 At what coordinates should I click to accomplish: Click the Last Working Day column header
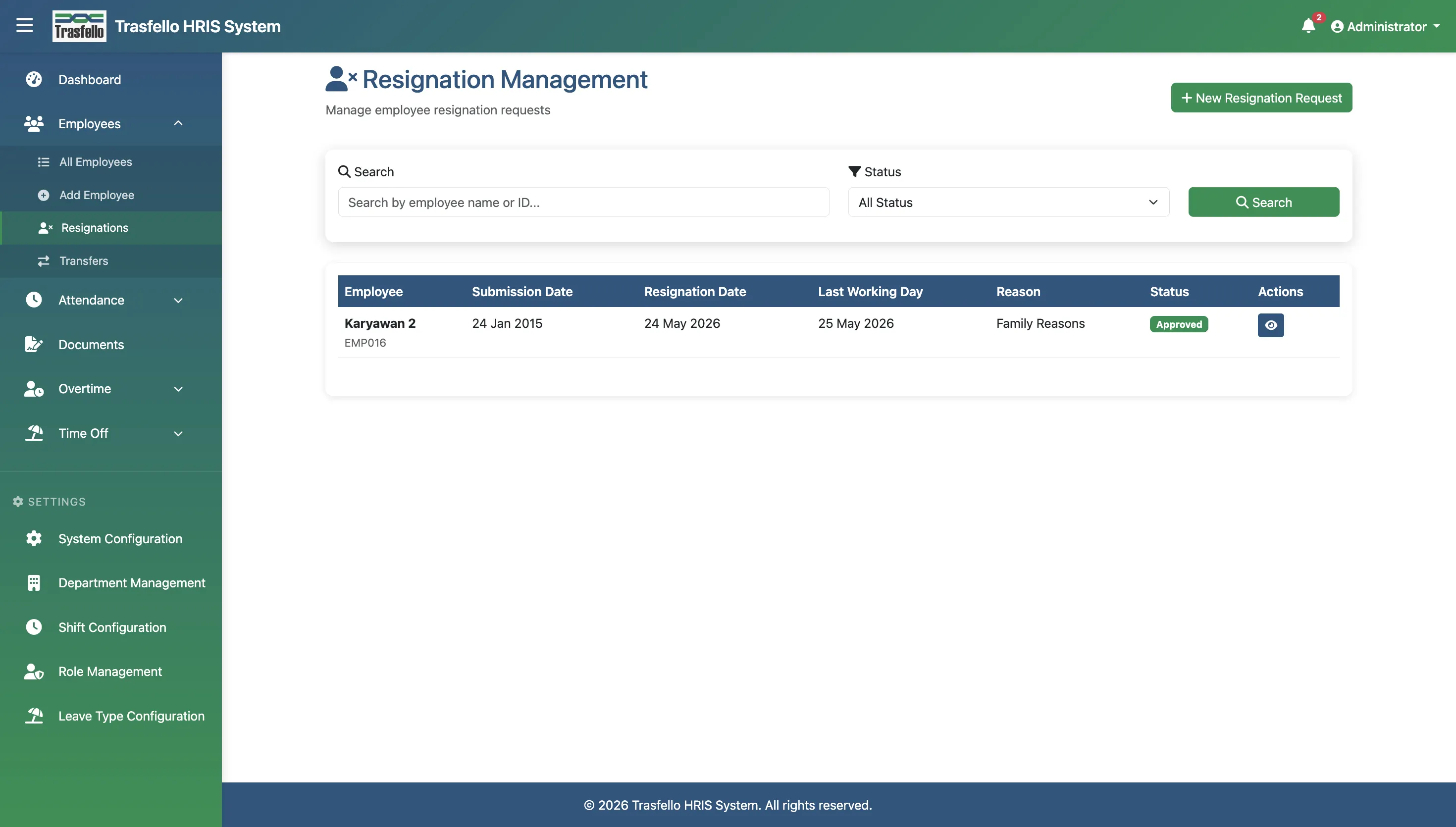[871, 291]
